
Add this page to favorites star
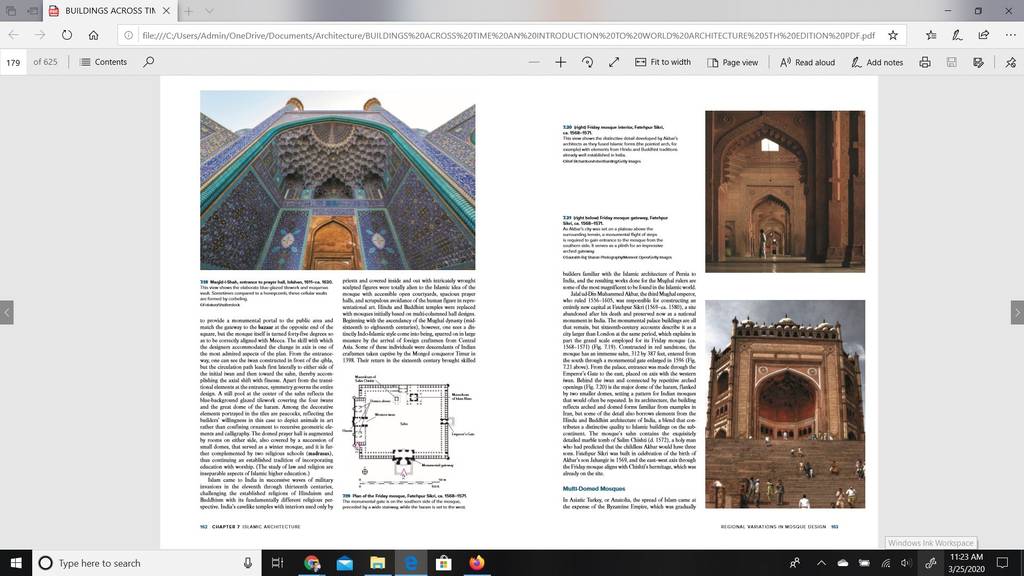(893, 35)
